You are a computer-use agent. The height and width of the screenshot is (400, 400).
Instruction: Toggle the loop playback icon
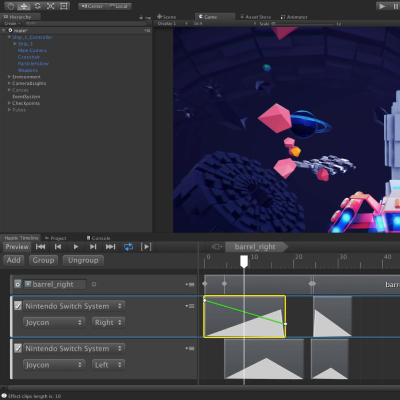[x=128, y=247]
